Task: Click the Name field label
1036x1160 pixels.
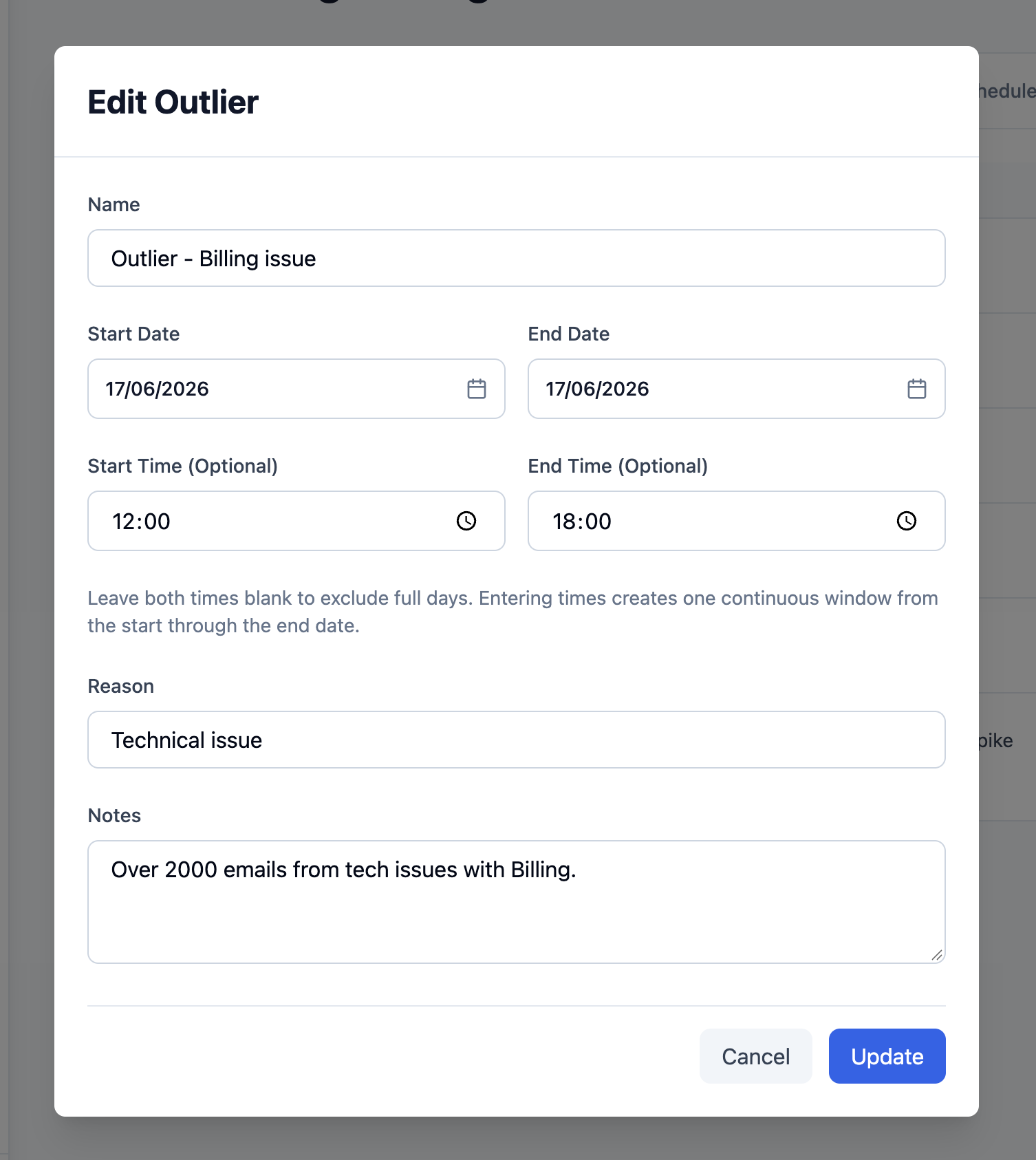Action: 114,204
